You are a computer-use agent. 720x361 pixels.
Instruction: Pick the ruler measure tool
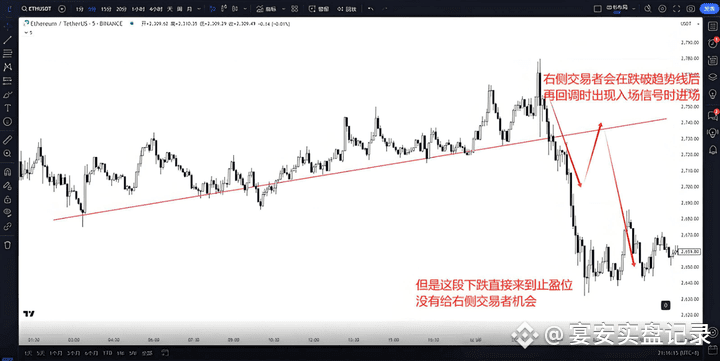(x=7, y=140)
